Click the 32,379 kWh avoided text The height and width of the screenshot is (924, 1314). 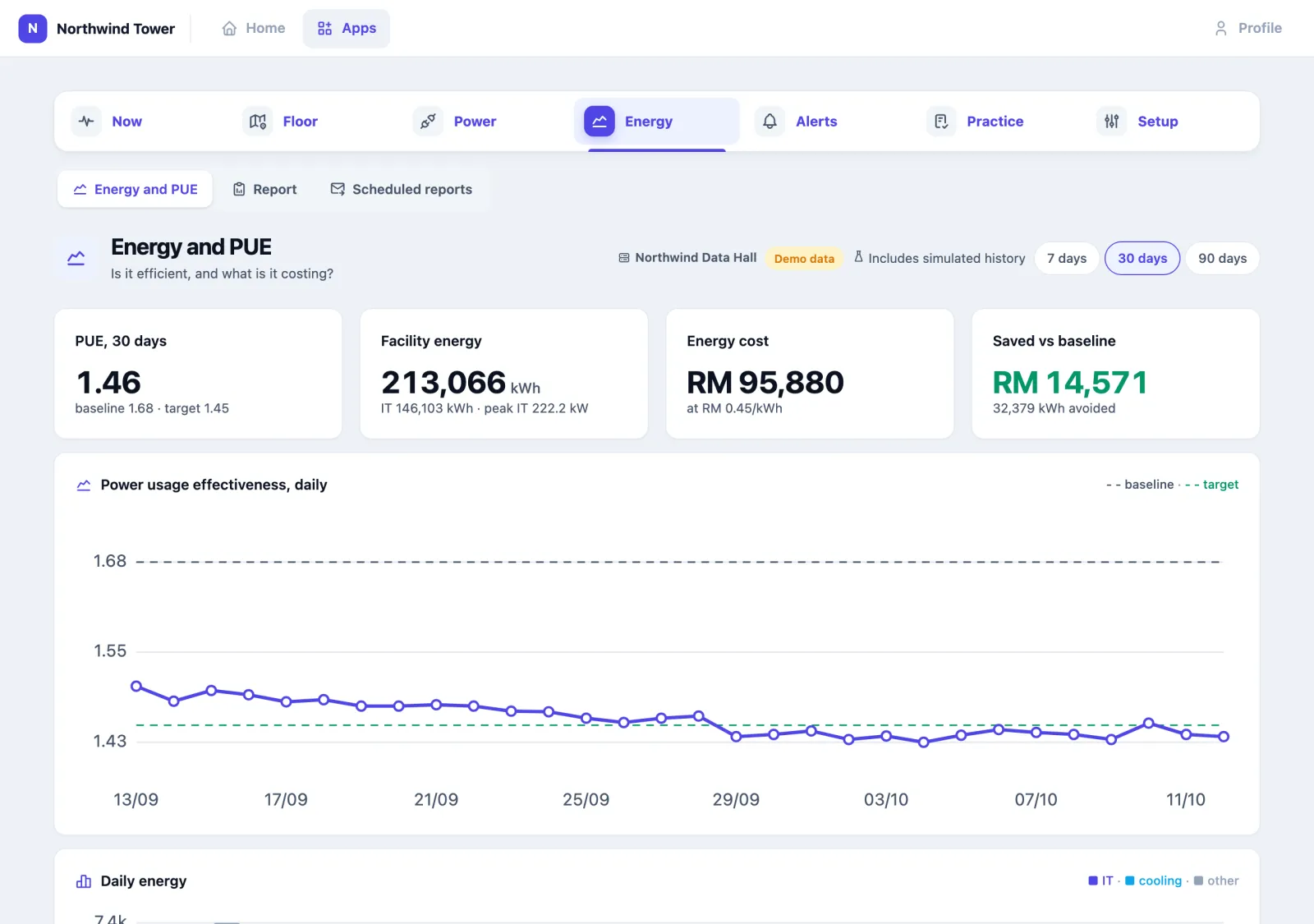coord(1054,409)
